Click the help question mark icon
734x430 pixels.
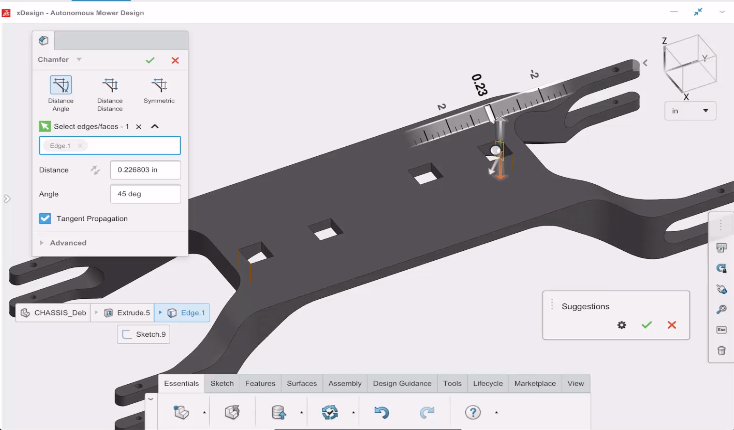tap(473, 412)
